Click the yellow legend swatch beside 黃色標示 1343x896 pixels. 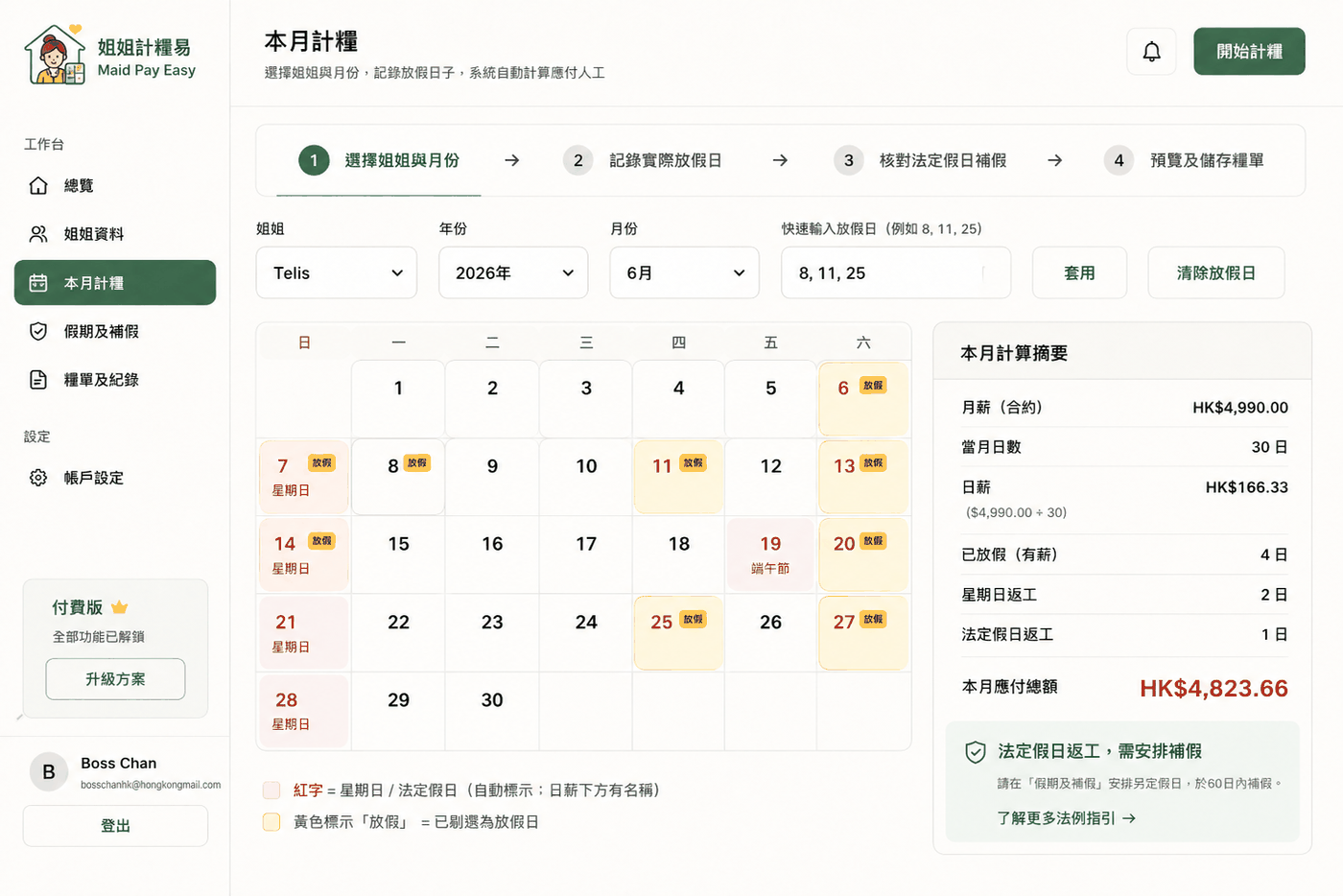click(271, 822)
